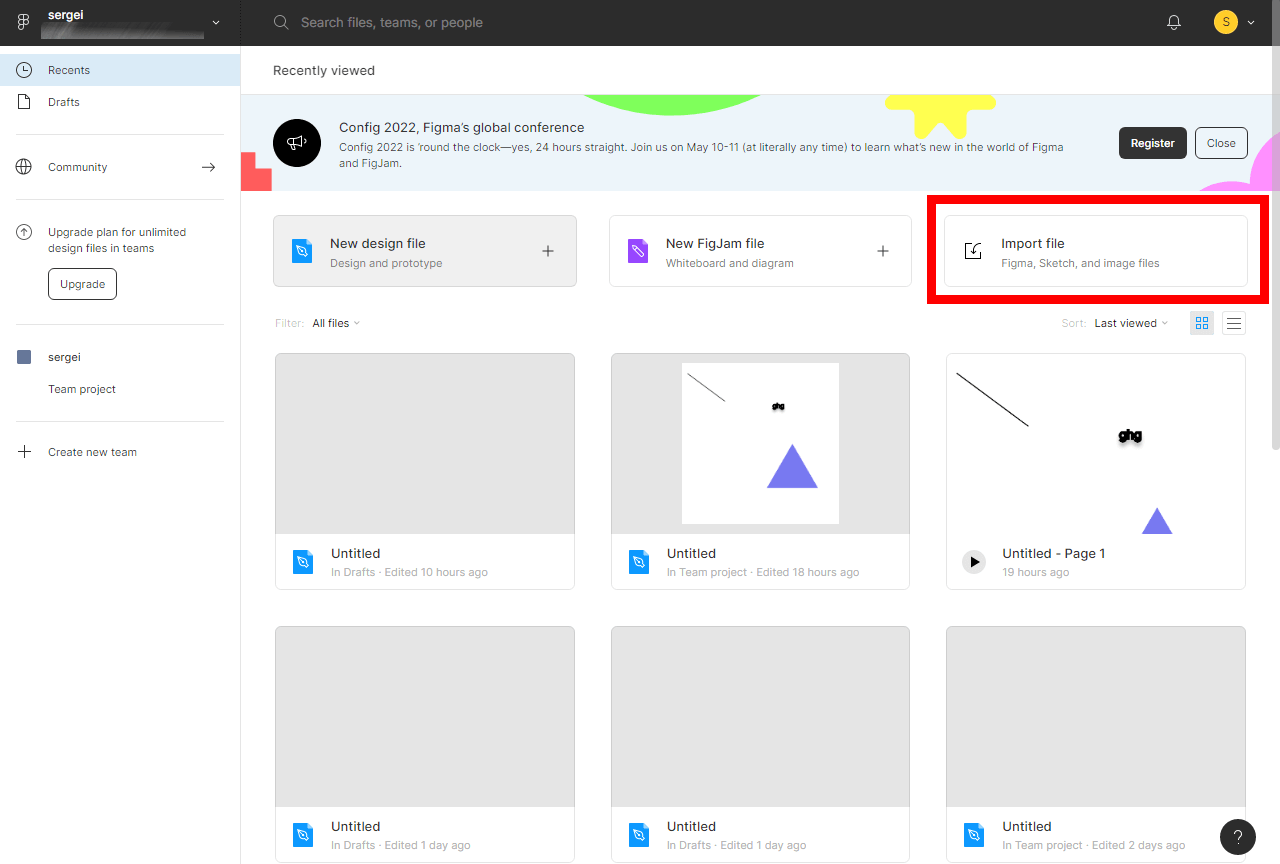
Task: Click file icon of Untitled edited 18 hours ago
Action: [639, 562]
